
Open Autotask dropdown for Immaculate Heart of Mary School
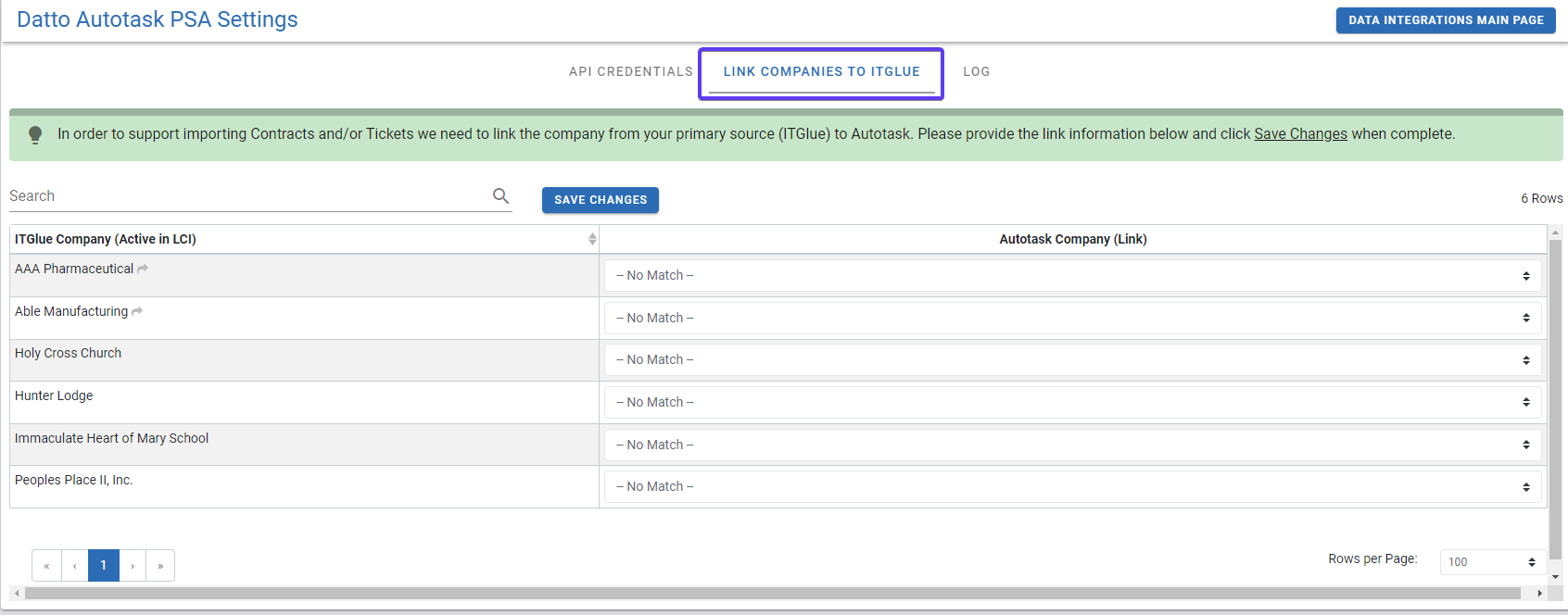coord(1073,445)
